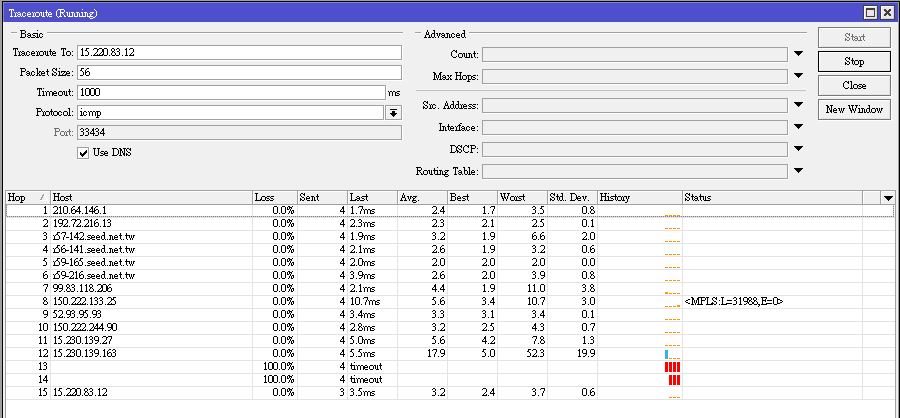
Task: Expand the DSCP option arrow
Action: (x=798, y=150)
